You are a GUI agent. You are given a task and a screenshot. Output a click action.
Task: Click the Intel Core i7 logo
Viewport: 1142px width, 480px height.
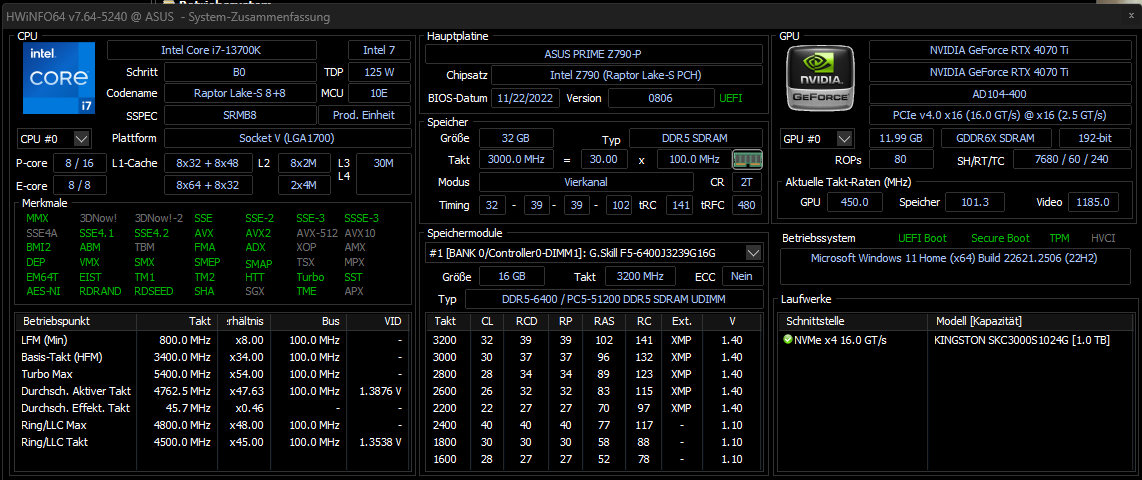(x=59, y=77)
